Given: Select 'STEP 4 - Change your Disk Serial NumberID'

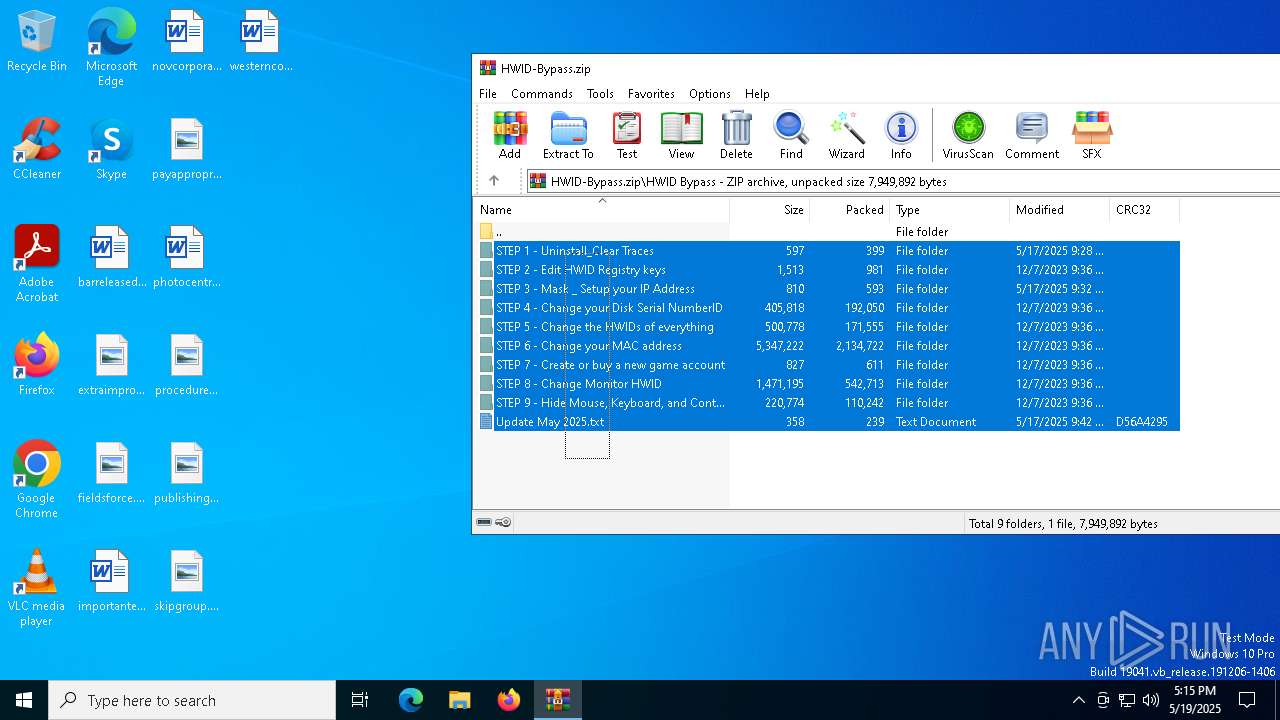Looking at the screenshot, I should [827, 308].
